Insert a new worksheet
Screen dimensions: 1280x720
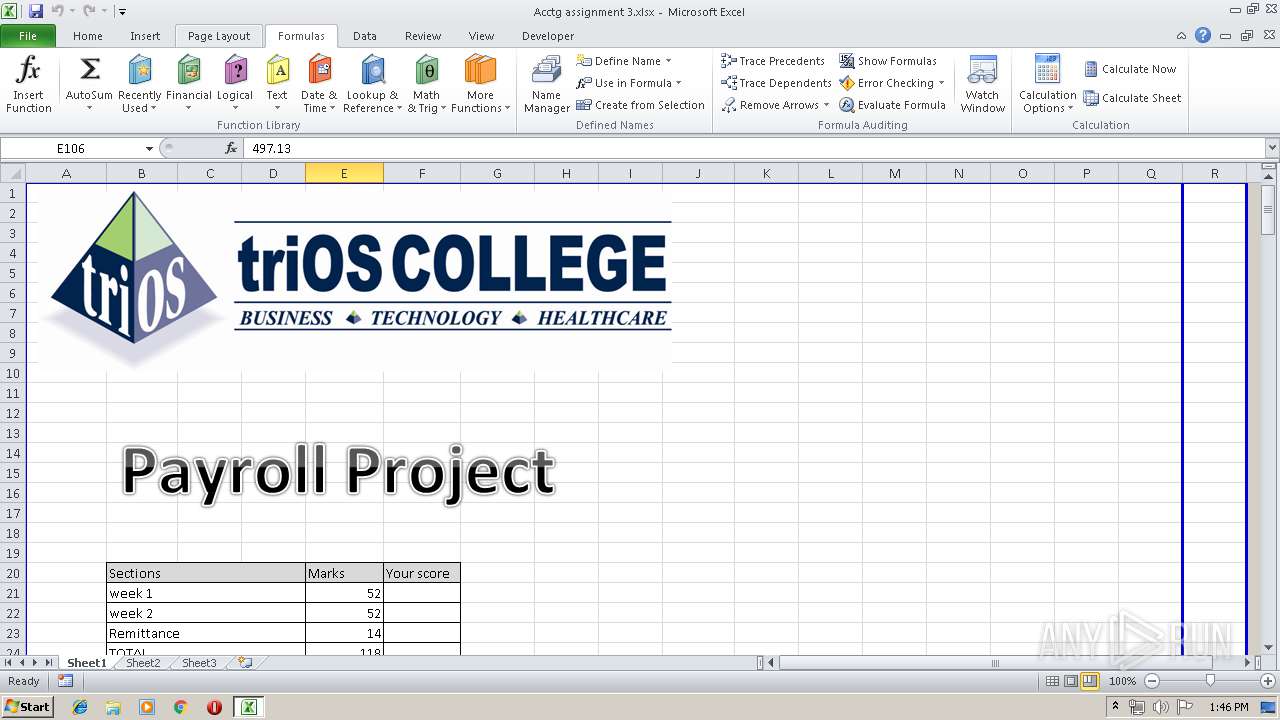pos(244,663)
